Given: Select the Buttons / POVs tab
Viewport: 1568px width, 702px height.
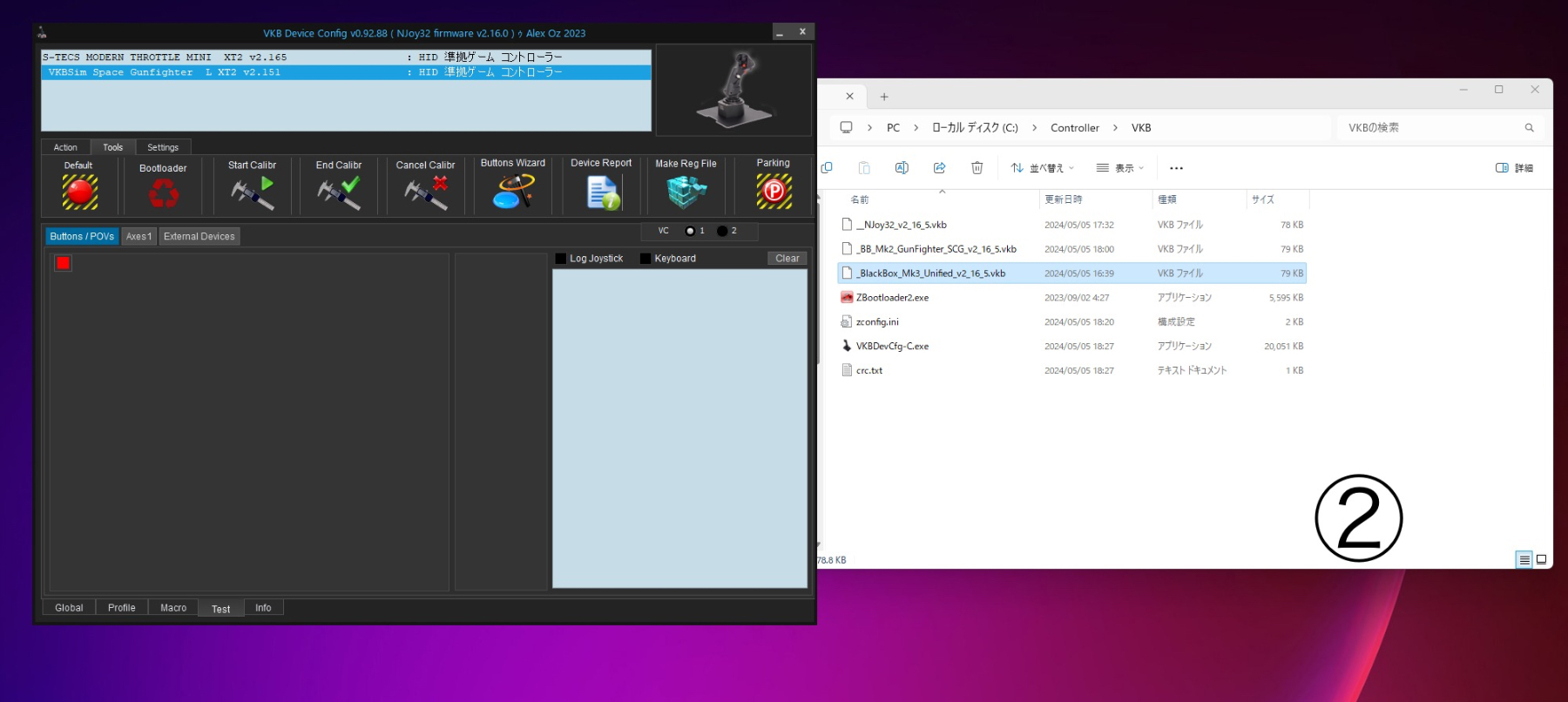Looking at the screenshot, I should pyautogui.click(x=82, y=236).
